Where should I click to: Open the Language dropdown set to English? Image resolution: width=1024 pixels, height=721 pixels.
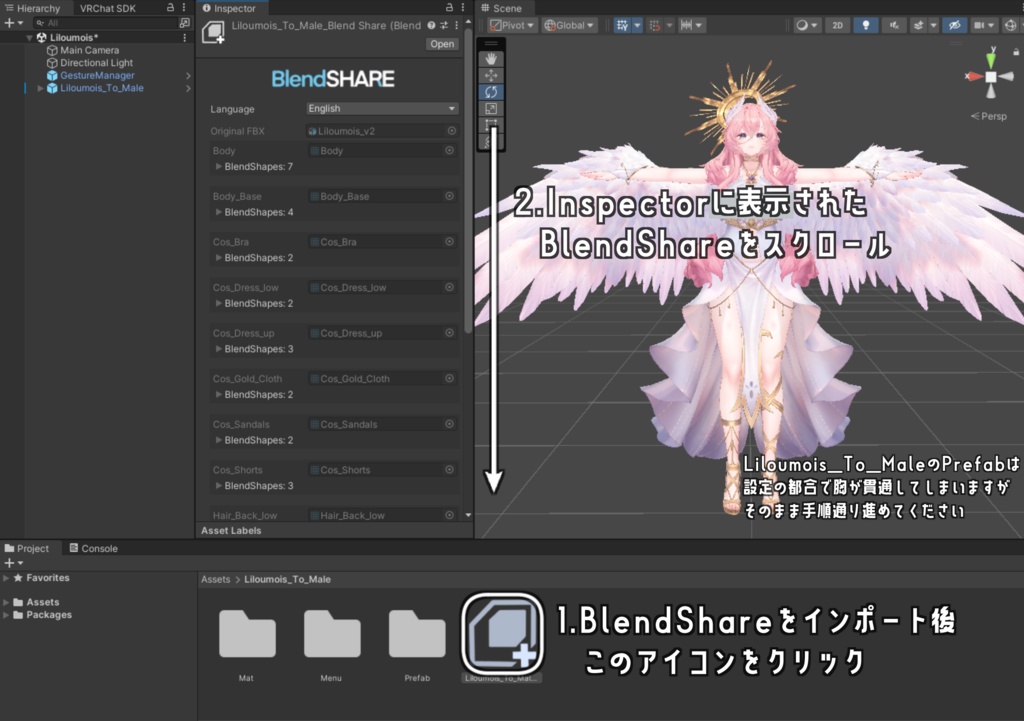[382, 108]
